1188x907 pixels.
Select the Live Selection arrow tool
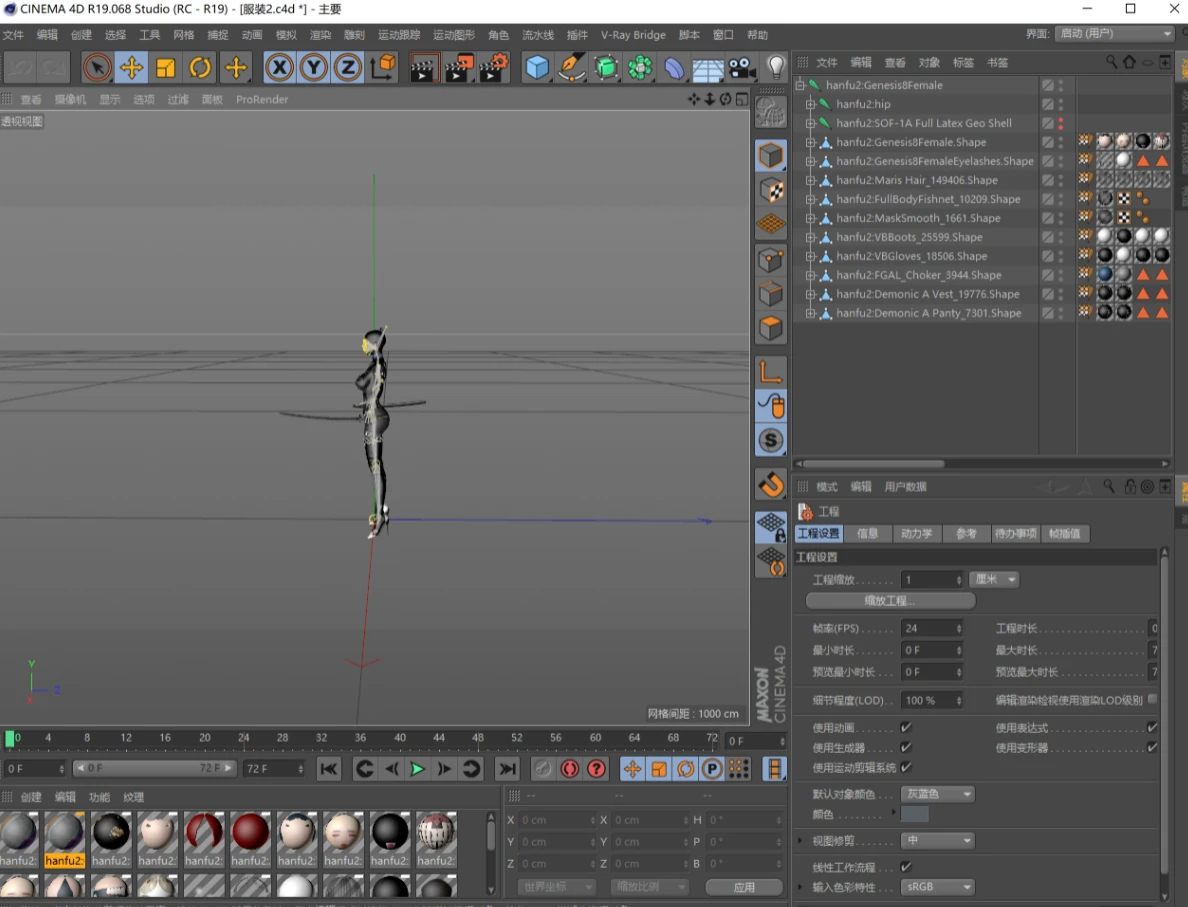(97, 67)
